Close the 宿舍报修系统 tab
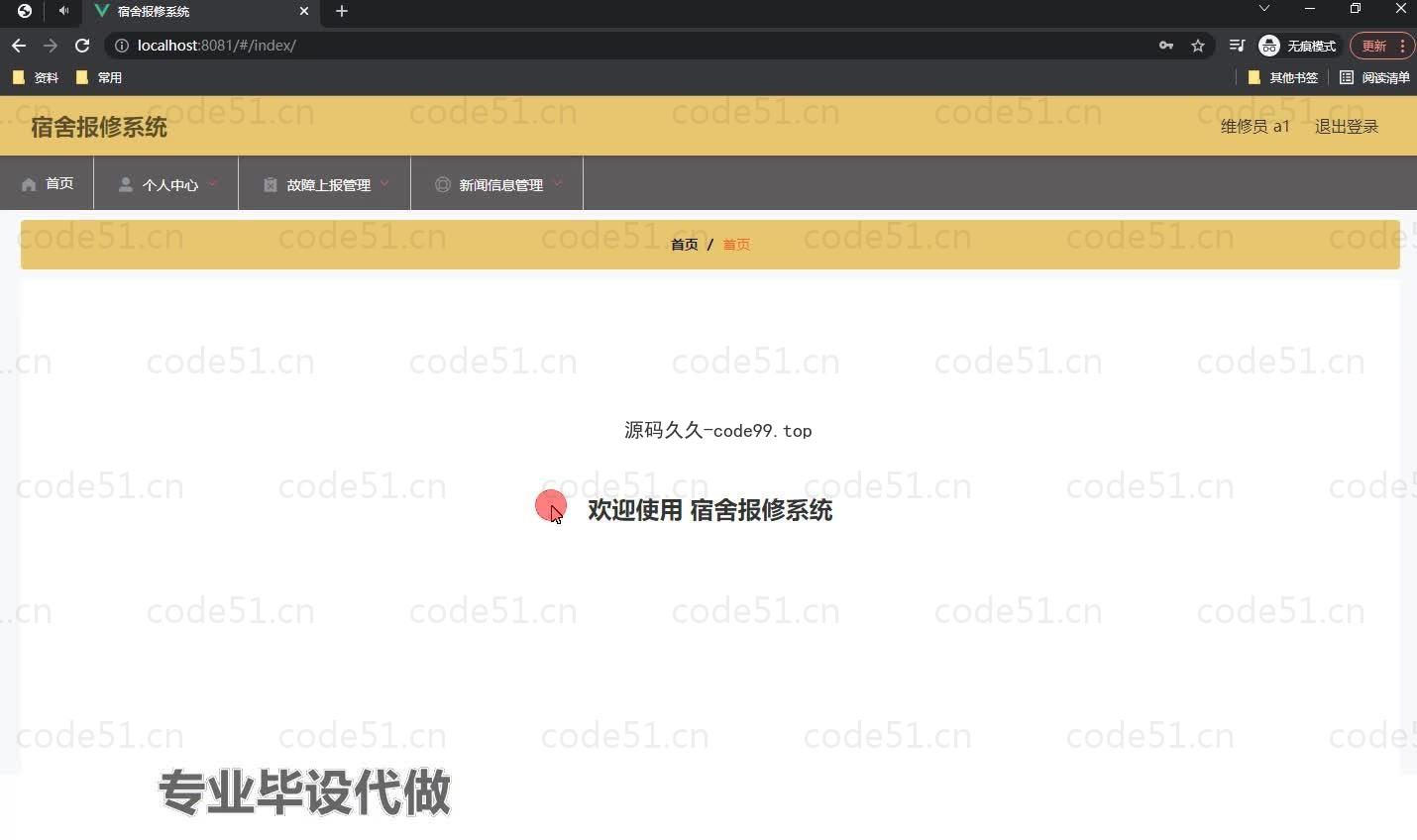1417x840 pixels. pyautogui.click(x=304, y=11)
